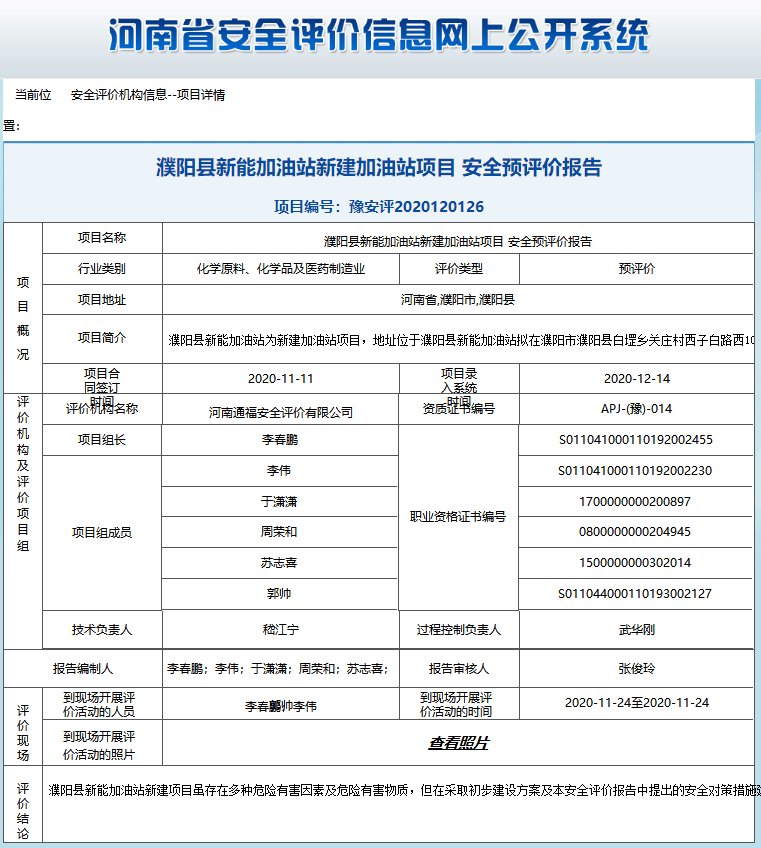Select certificate 1700000000200897

click(x=635, y=501)
